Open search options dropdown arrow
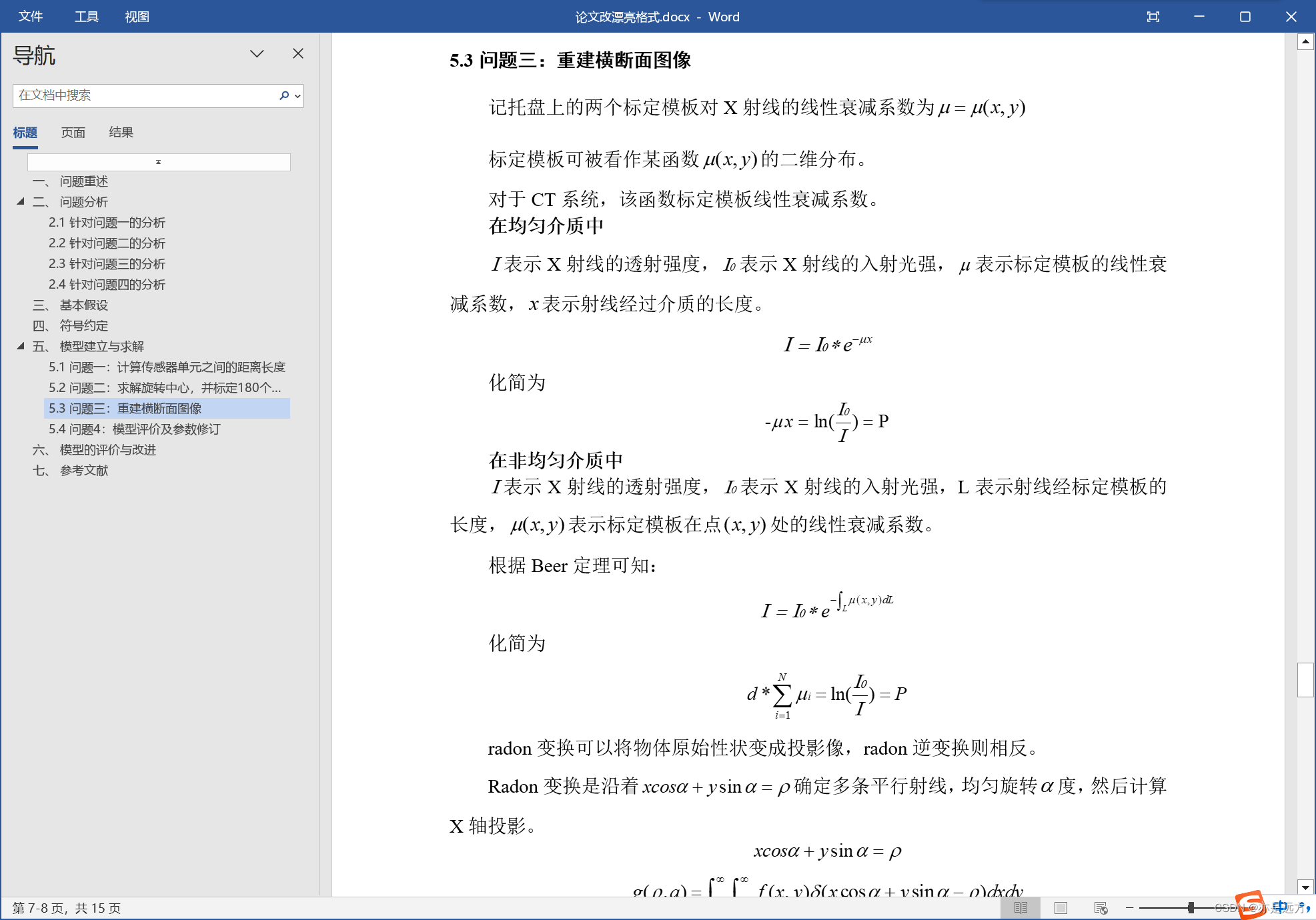 [x=297, y=96]
